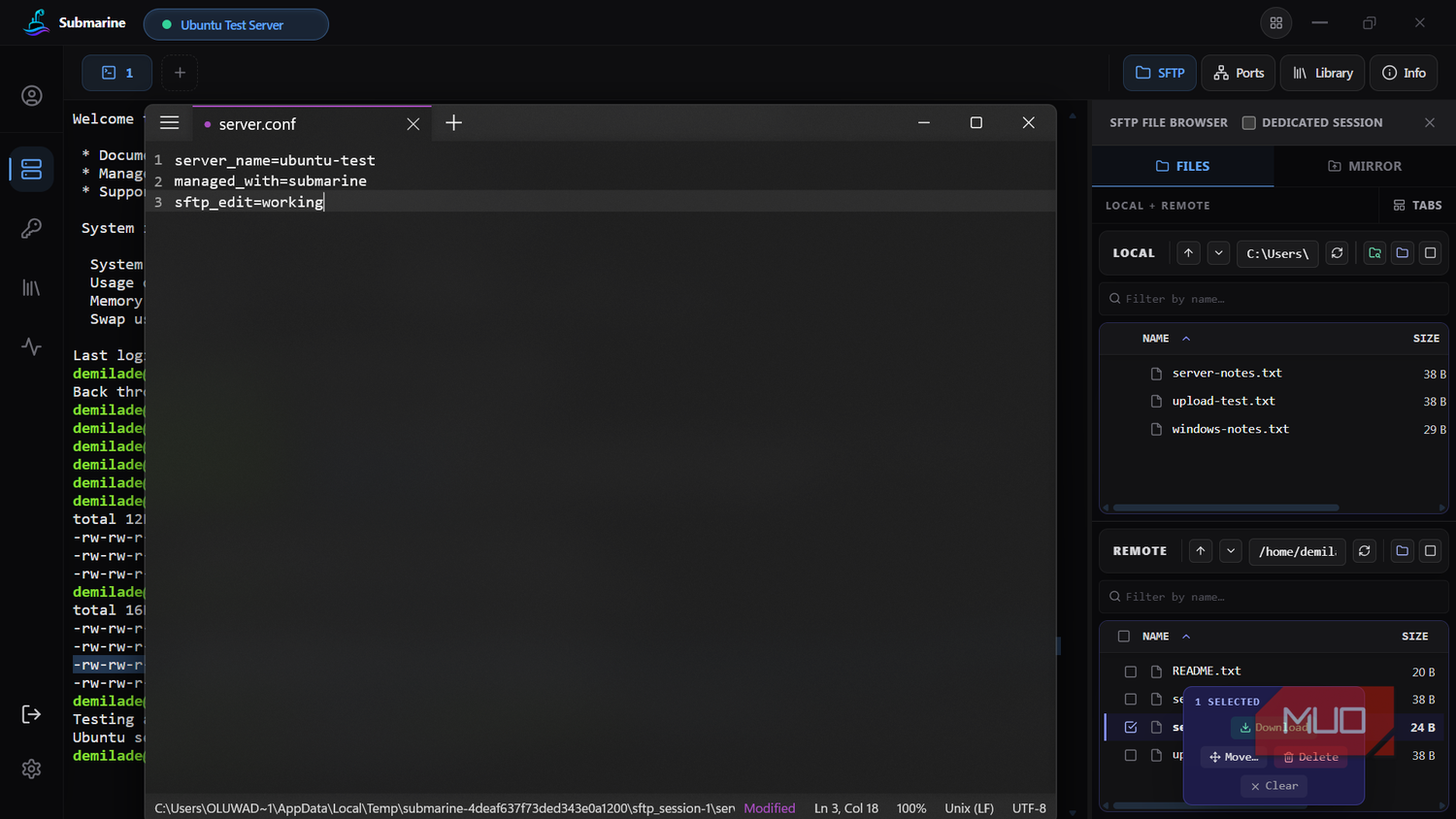Click the LOCAL path field C:\Users\

[x=1277, y=253]
